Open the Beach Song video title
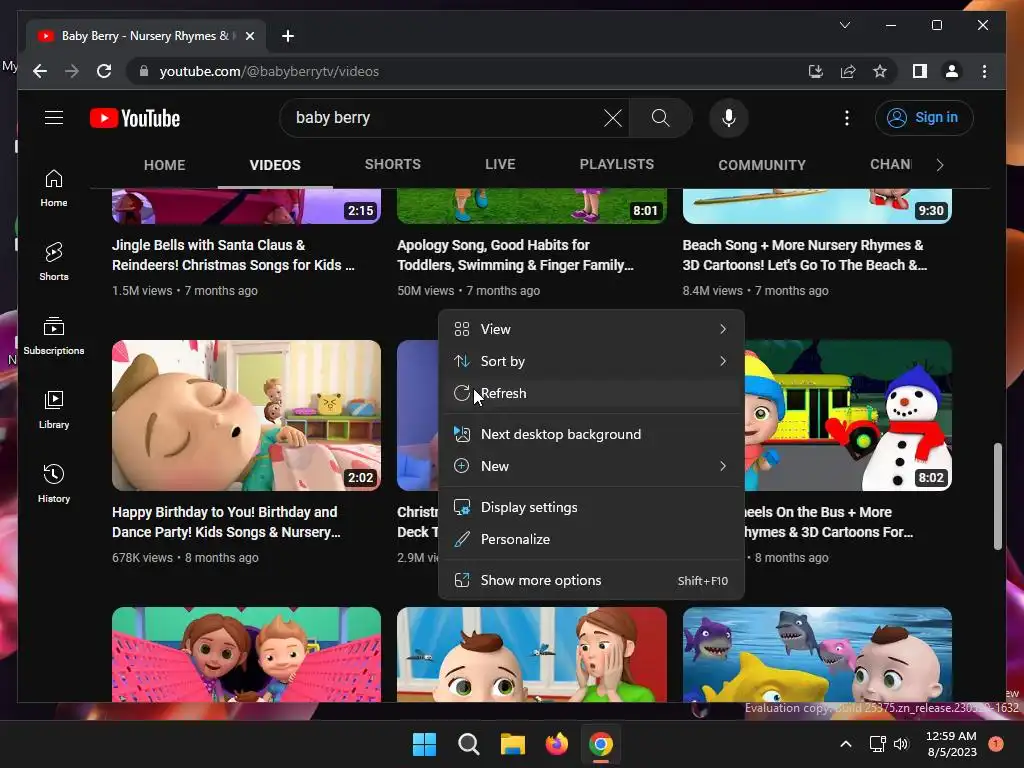The width and height of the screenshot is (1024, 768). pos(805,255)
